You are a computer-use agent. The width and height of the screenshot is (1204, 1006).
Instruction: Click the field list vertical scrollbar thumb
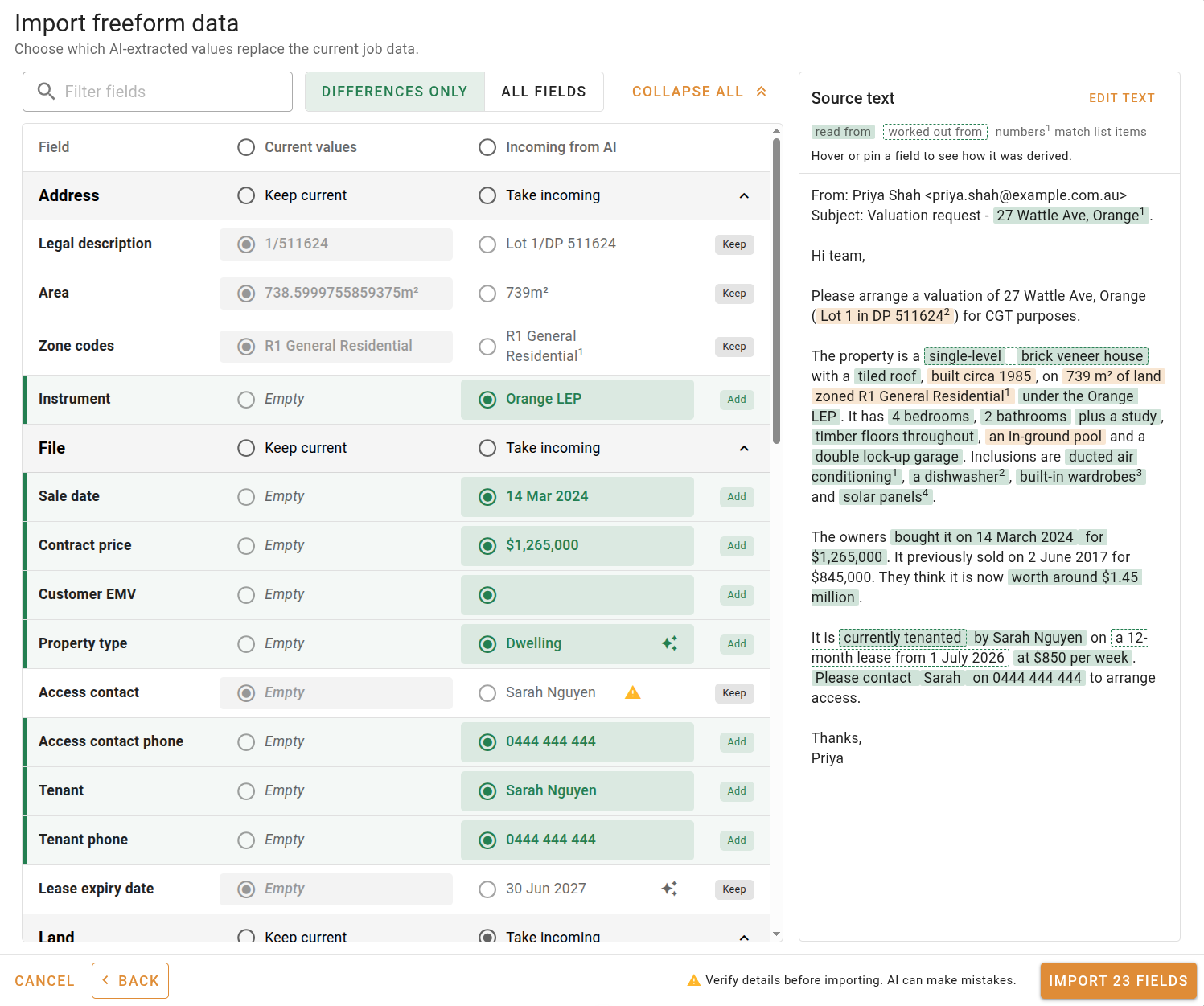(776, 291)
